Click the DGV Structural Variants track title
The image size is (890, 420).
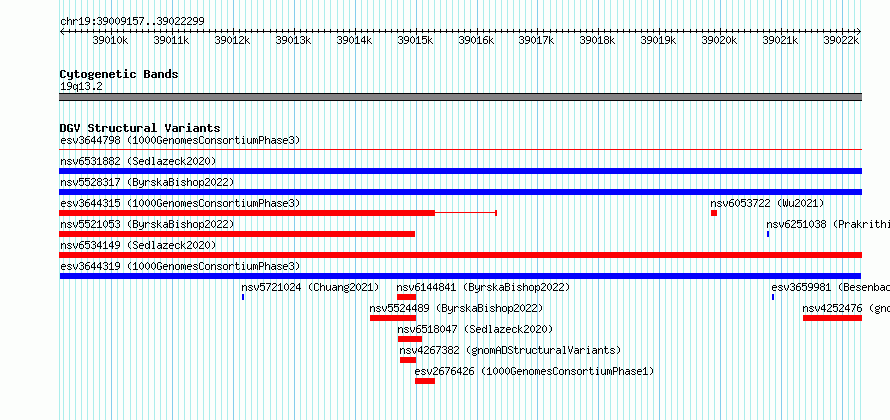point(140,128)
